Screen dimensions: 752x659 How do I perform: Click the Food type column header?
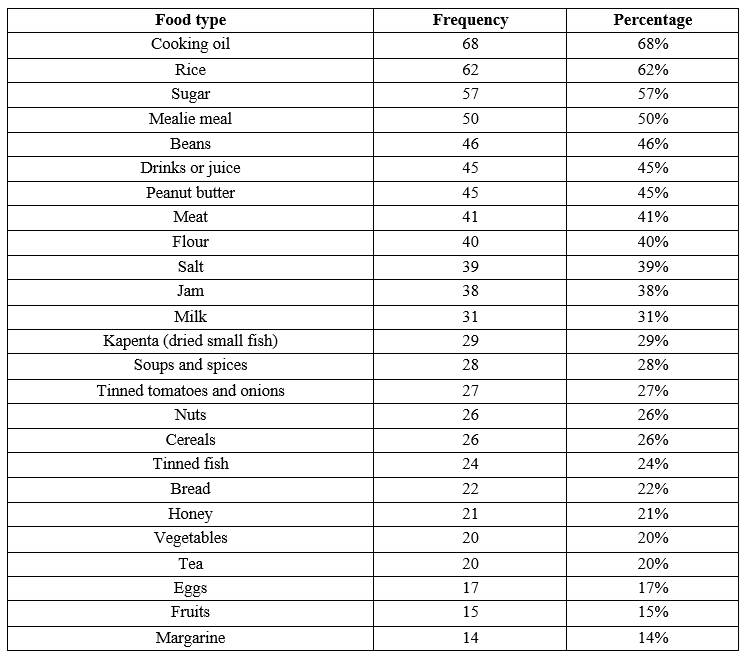coord(190,20)
